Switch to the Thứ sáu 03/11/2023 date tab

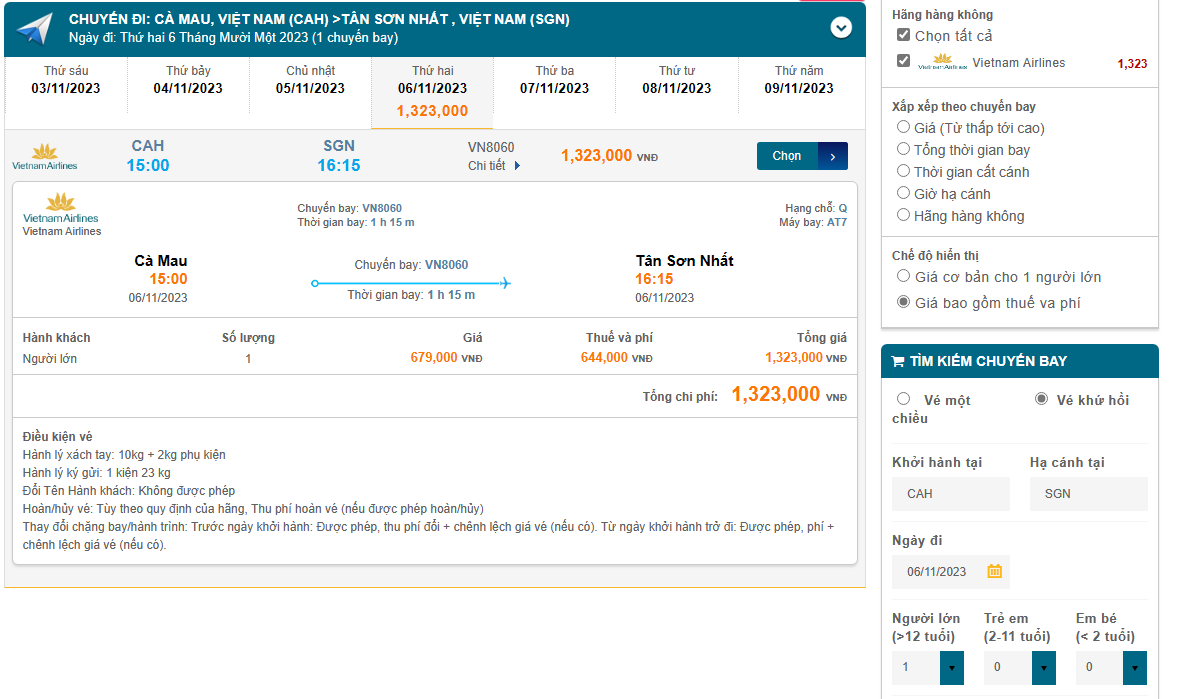click(x=66, y=80)
